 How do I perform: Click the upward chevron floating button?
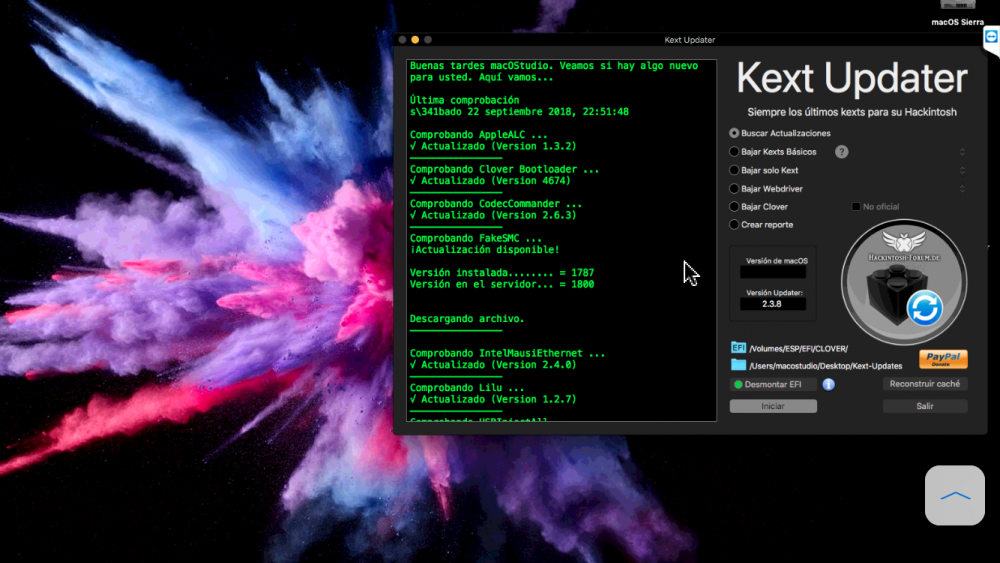[x=955, y=495]
